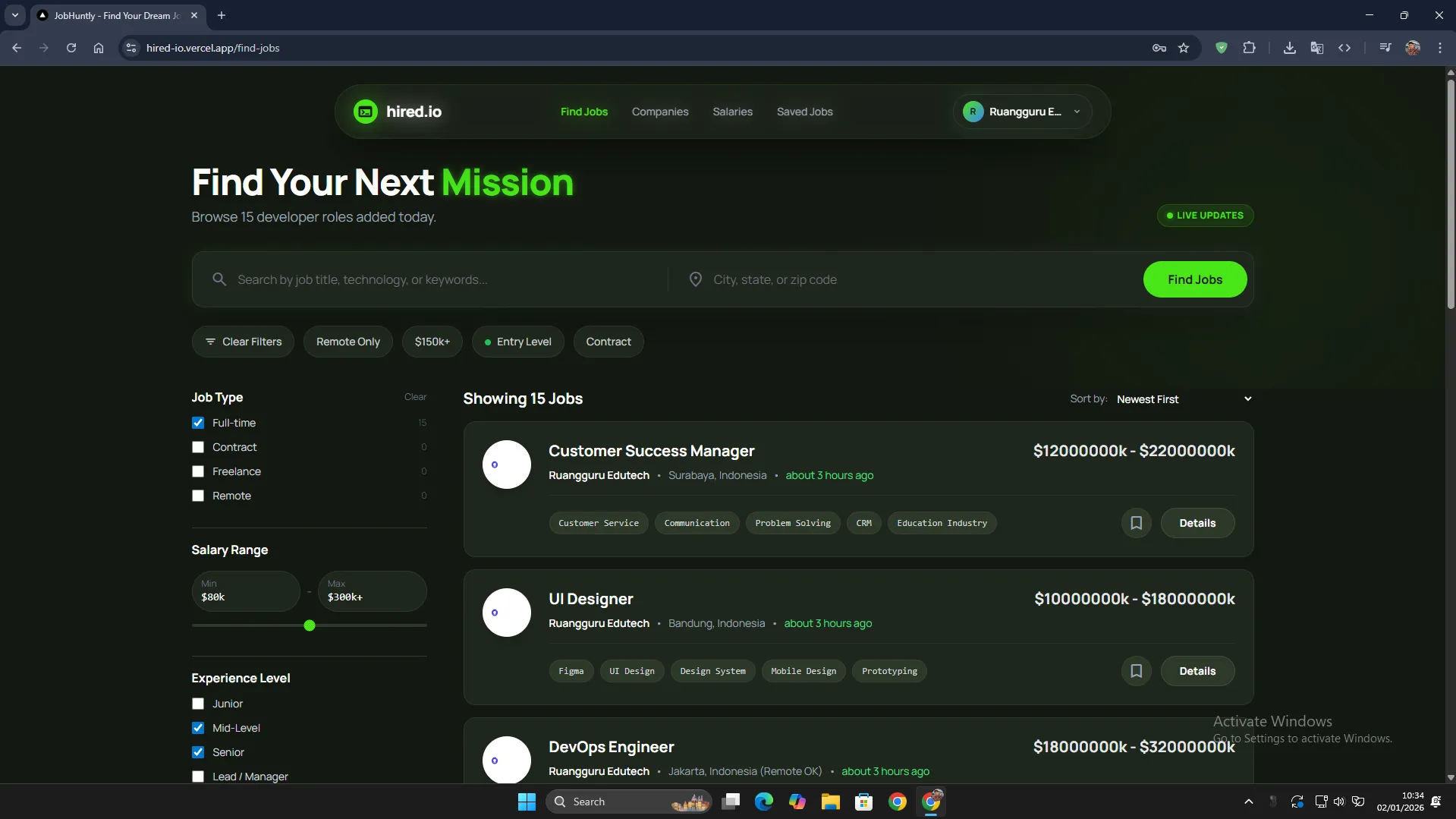This screenshot has width=1456, height=819.
Task: Open the Saved Jobs page
Action: (804, 112)
